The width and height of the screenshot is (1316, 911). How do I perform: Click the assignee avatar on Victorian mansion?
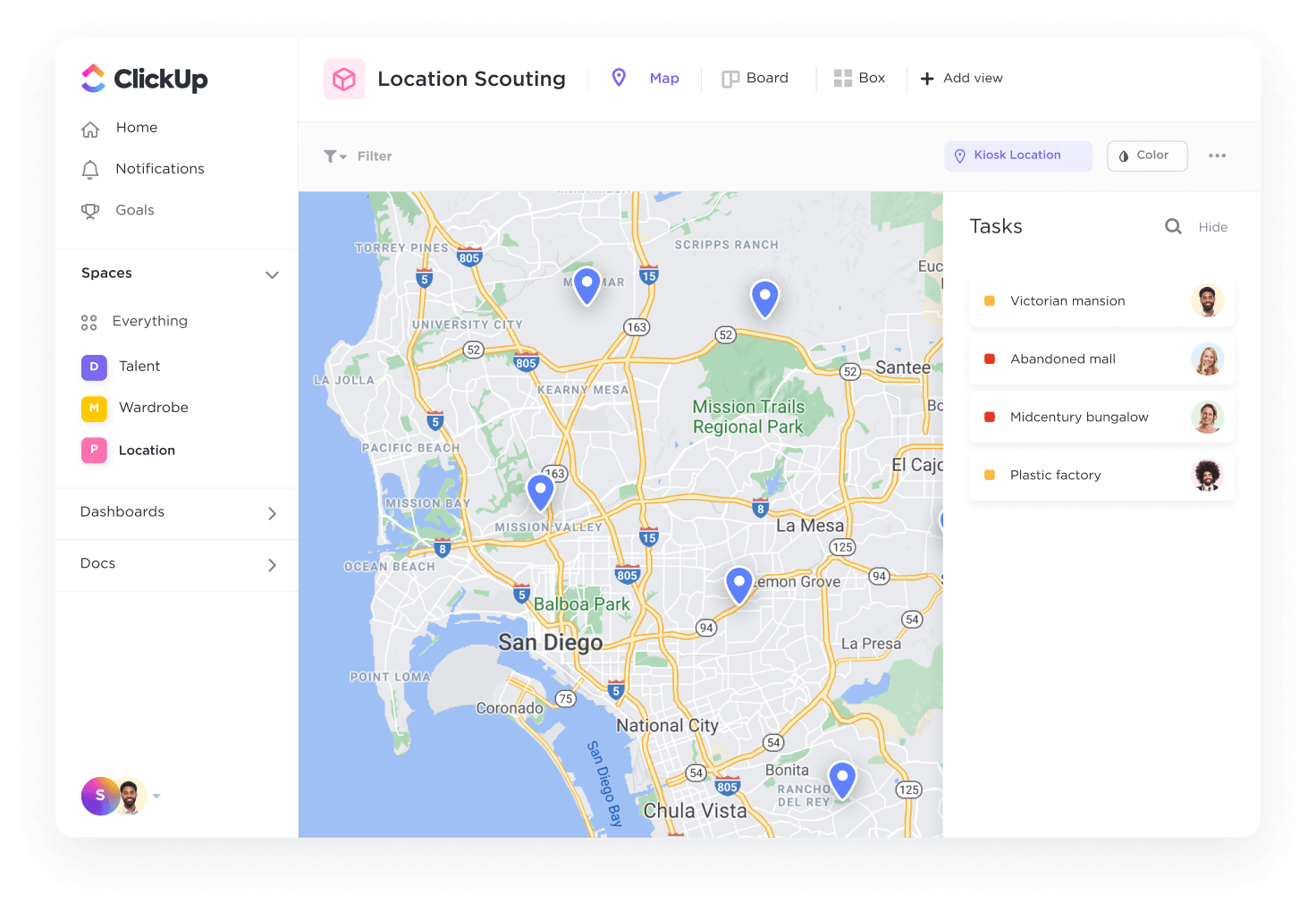[x=1207, y=301]
